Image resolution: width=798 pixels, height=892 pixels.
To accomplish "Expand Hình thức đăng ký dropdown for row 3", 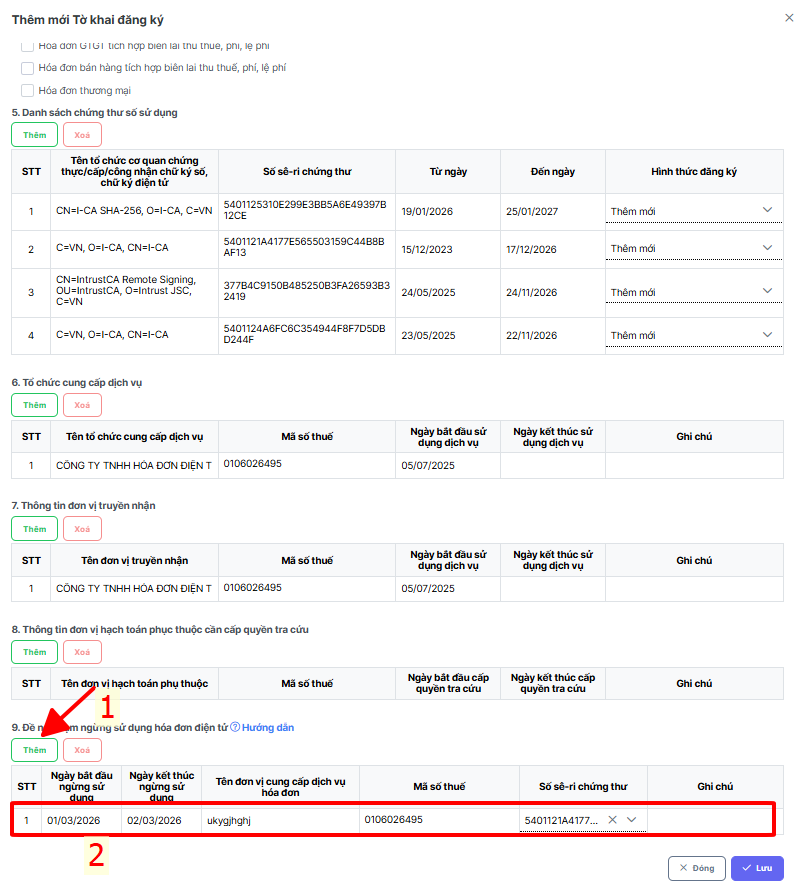I will (767, 291).
